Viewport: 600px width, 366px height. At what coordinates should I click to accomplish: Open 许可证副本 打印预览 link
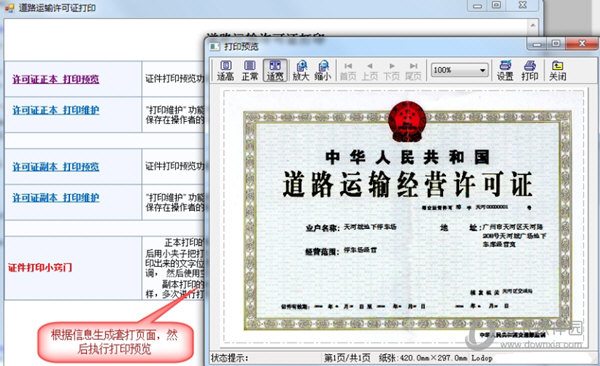56,167
